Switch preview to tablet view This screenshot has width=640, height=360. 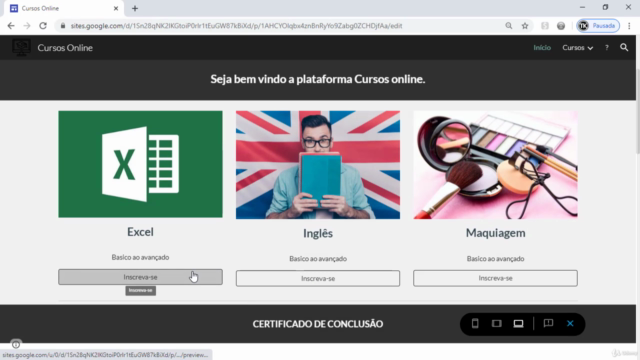[496, 324]
